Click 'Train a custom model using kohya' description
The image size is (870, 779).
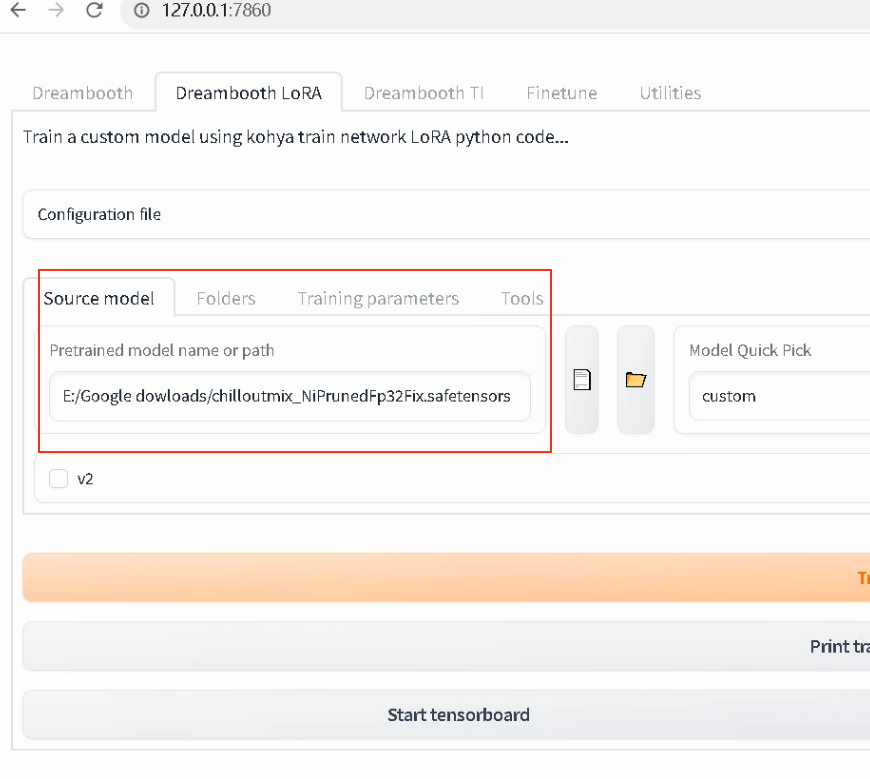click(296, 137)
